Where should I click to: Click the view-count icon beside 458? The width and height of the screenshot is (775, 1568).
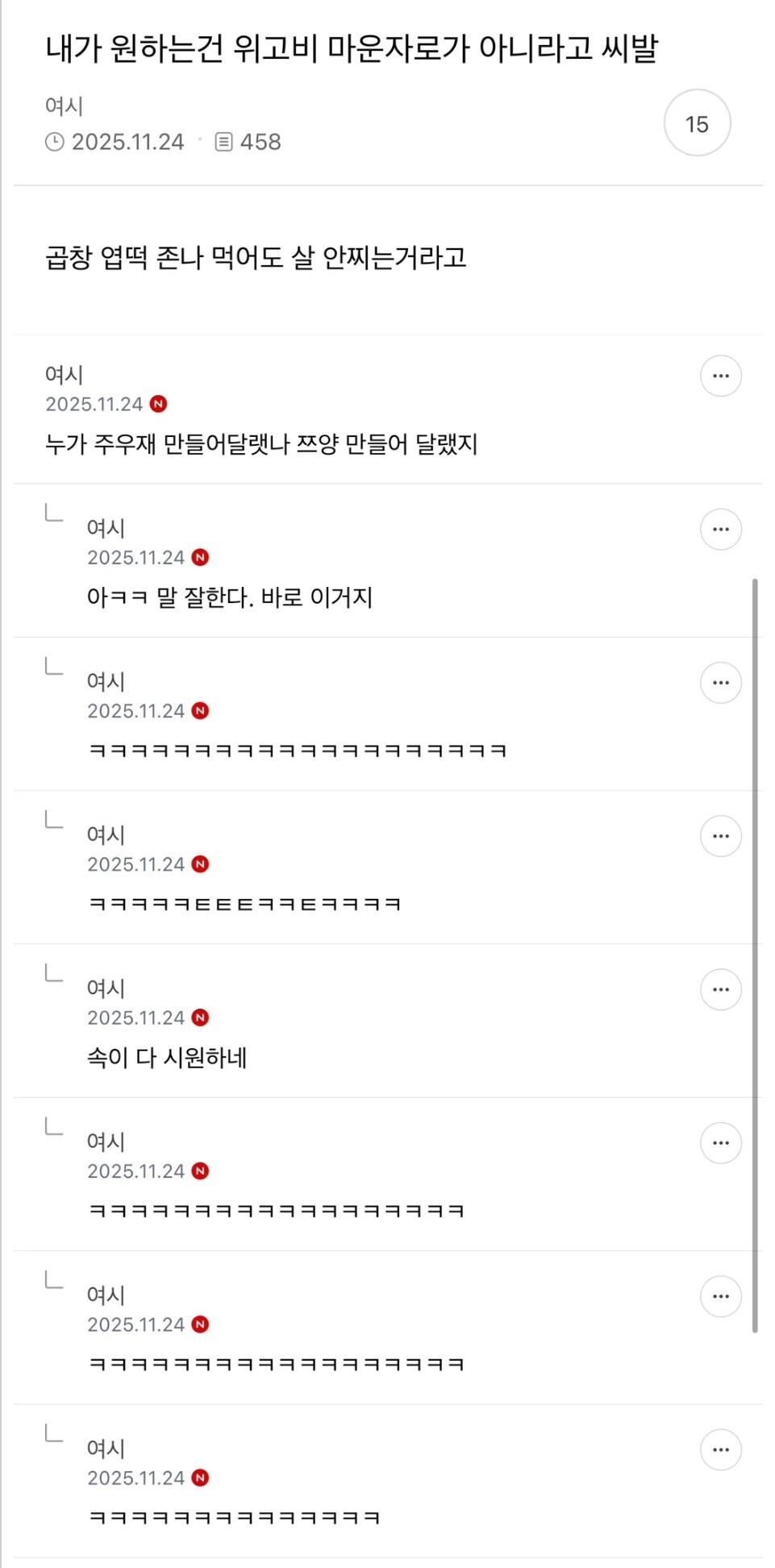click(x=223, y=142)
